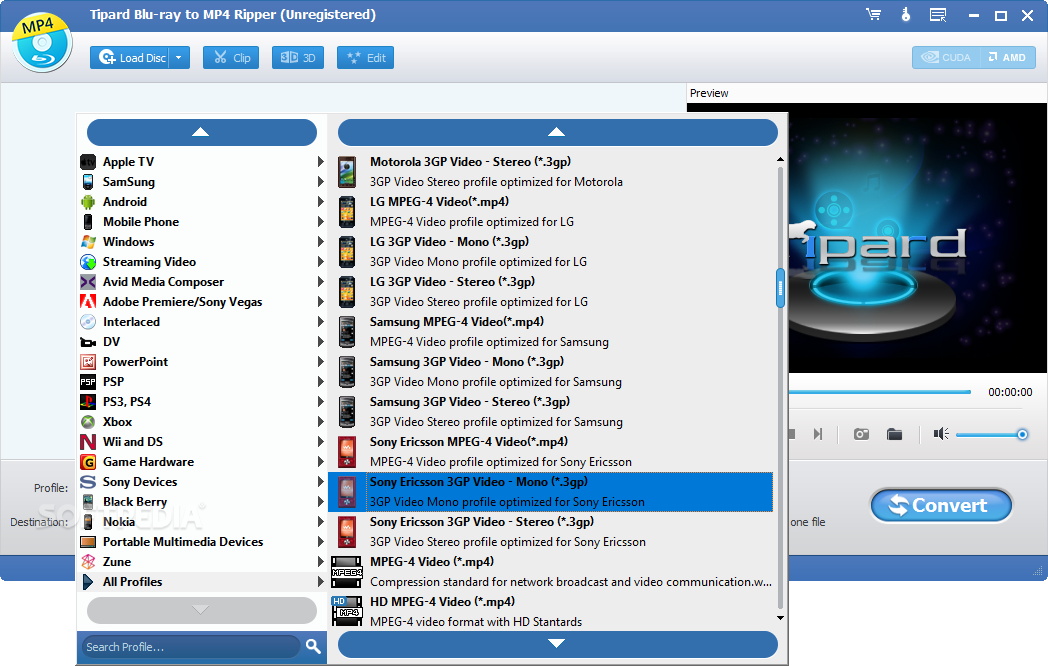Screen dimensions: 1048x666
Task: Choose Sony Ericsson MPEG-4 Video profile
Action: [551, 452]
